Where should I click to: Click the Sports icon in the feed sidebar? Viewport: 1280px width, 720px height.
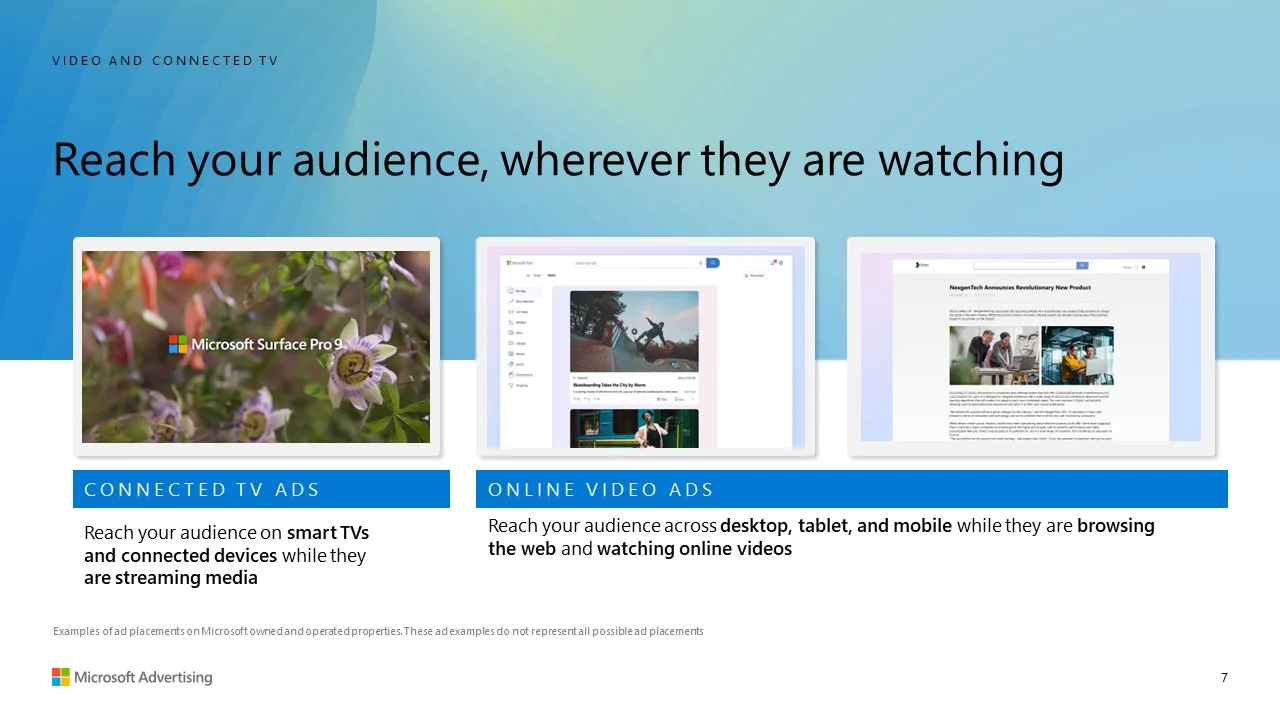[512, 364]
